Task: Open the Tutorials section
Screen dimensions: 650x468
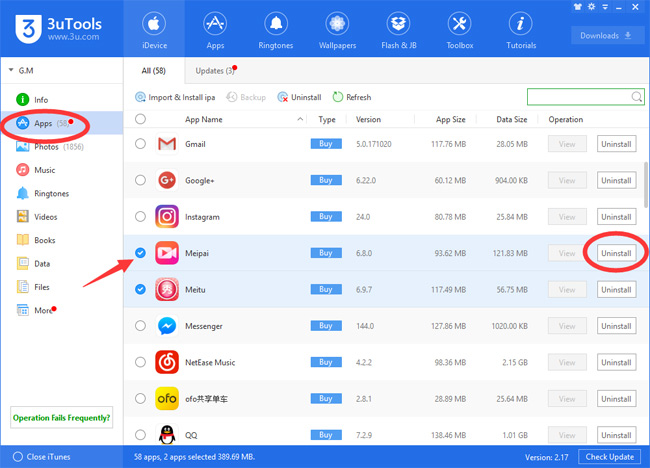Action: point(521,30)
